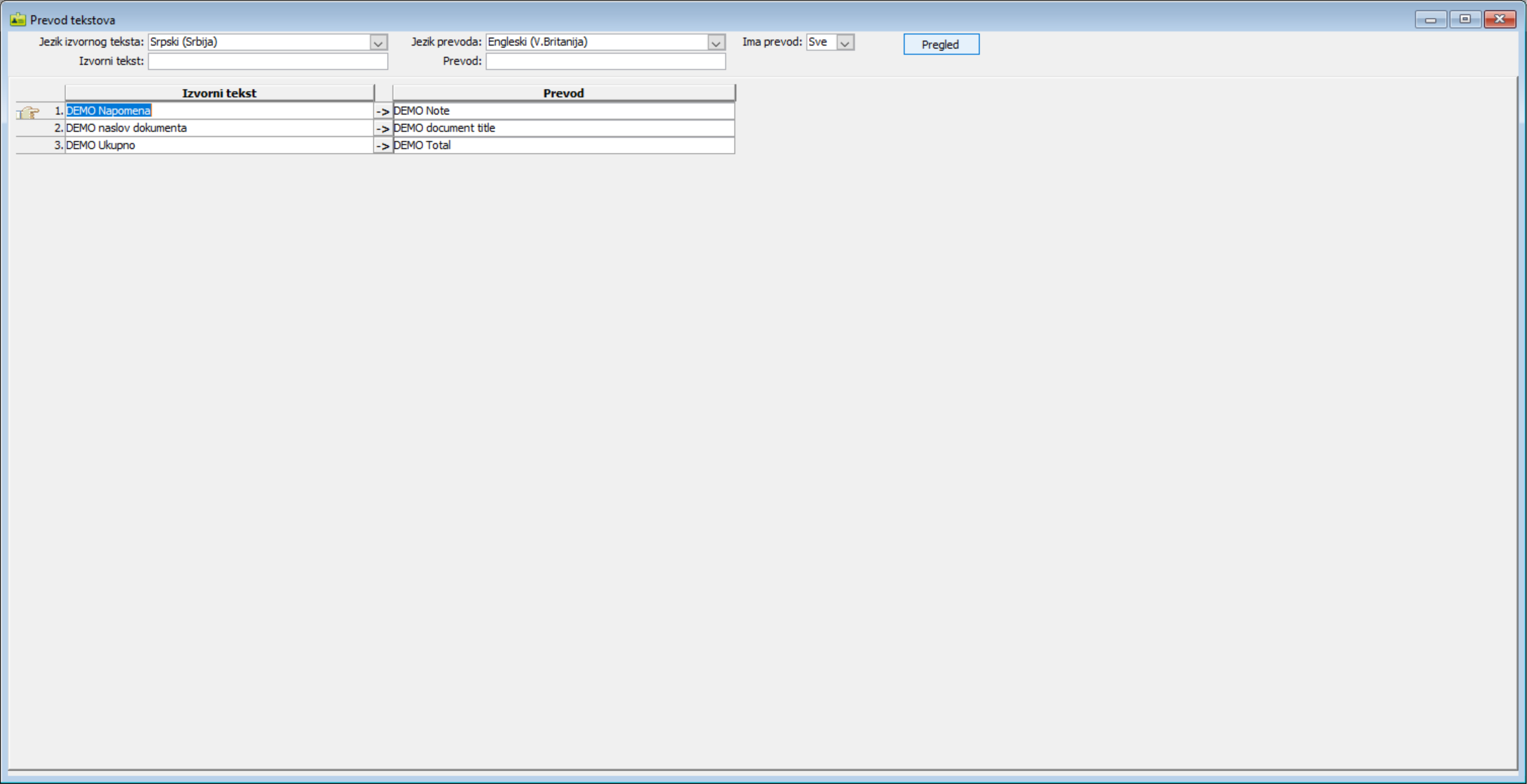The height and width of the screenshot is (784, 1527).
Task: Open the Ima prevod Sve dropdown
Action: tap(845, 42)
